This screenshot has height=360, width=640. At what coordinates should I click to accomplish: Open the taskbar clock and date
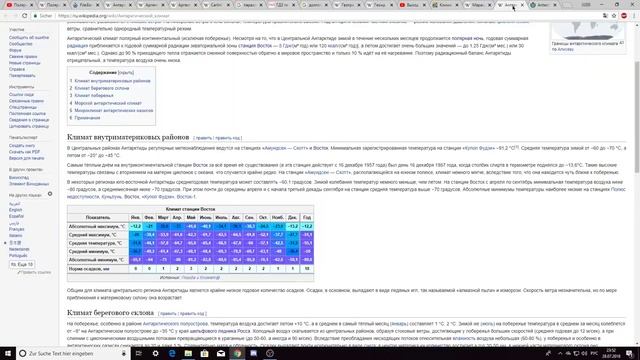(x=611, y=353)
